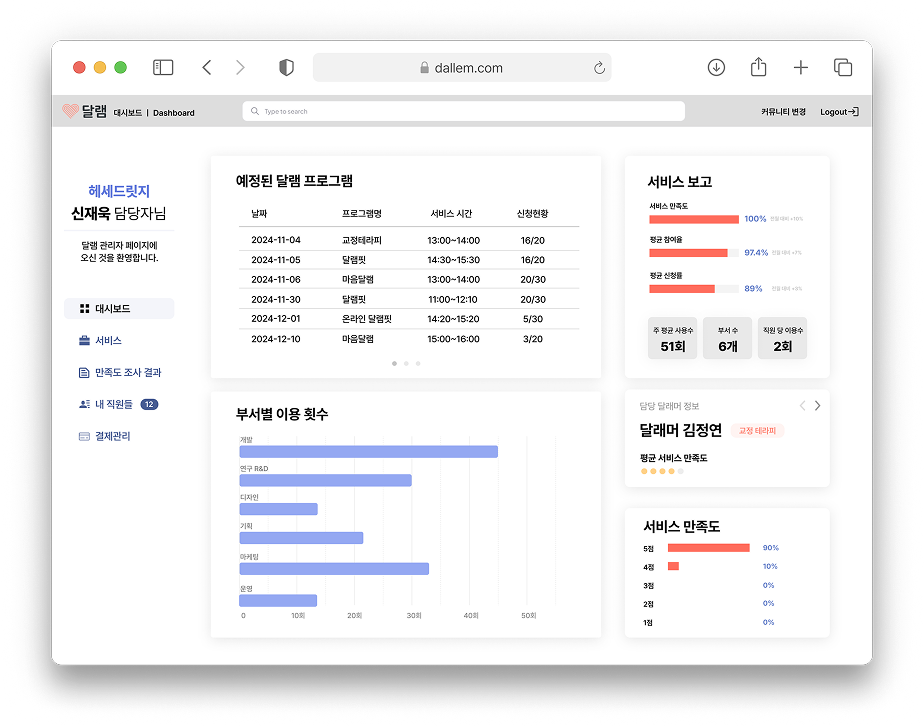Open the 결제관리 menu item
Screen dimensions: 924x726
pos(105,437)
